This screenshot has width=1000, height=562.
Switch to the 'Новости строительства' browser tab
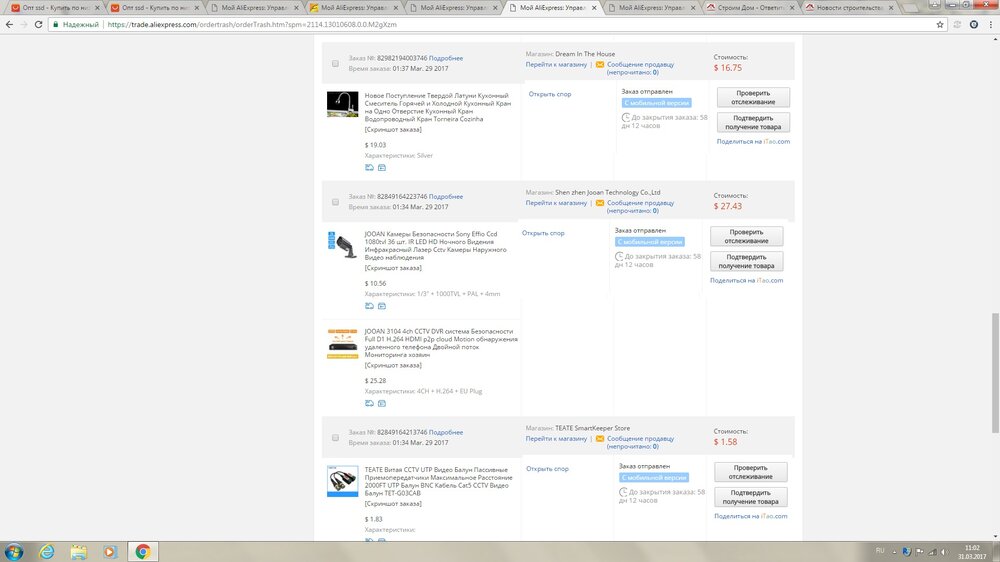point(850,8)
